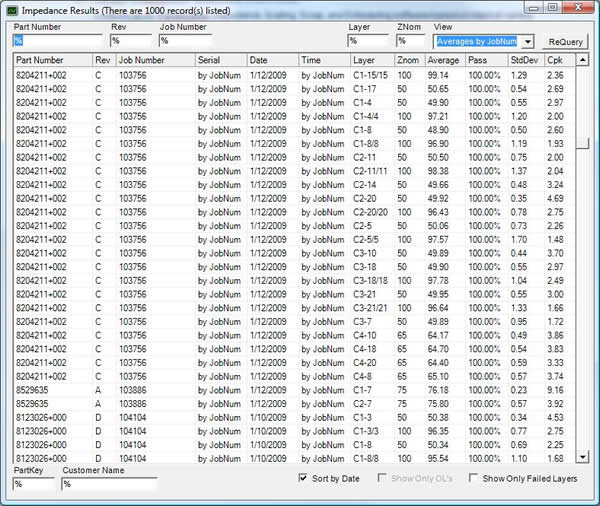Click the Date column header
The image size is (600, 506).
coord(273,60)
